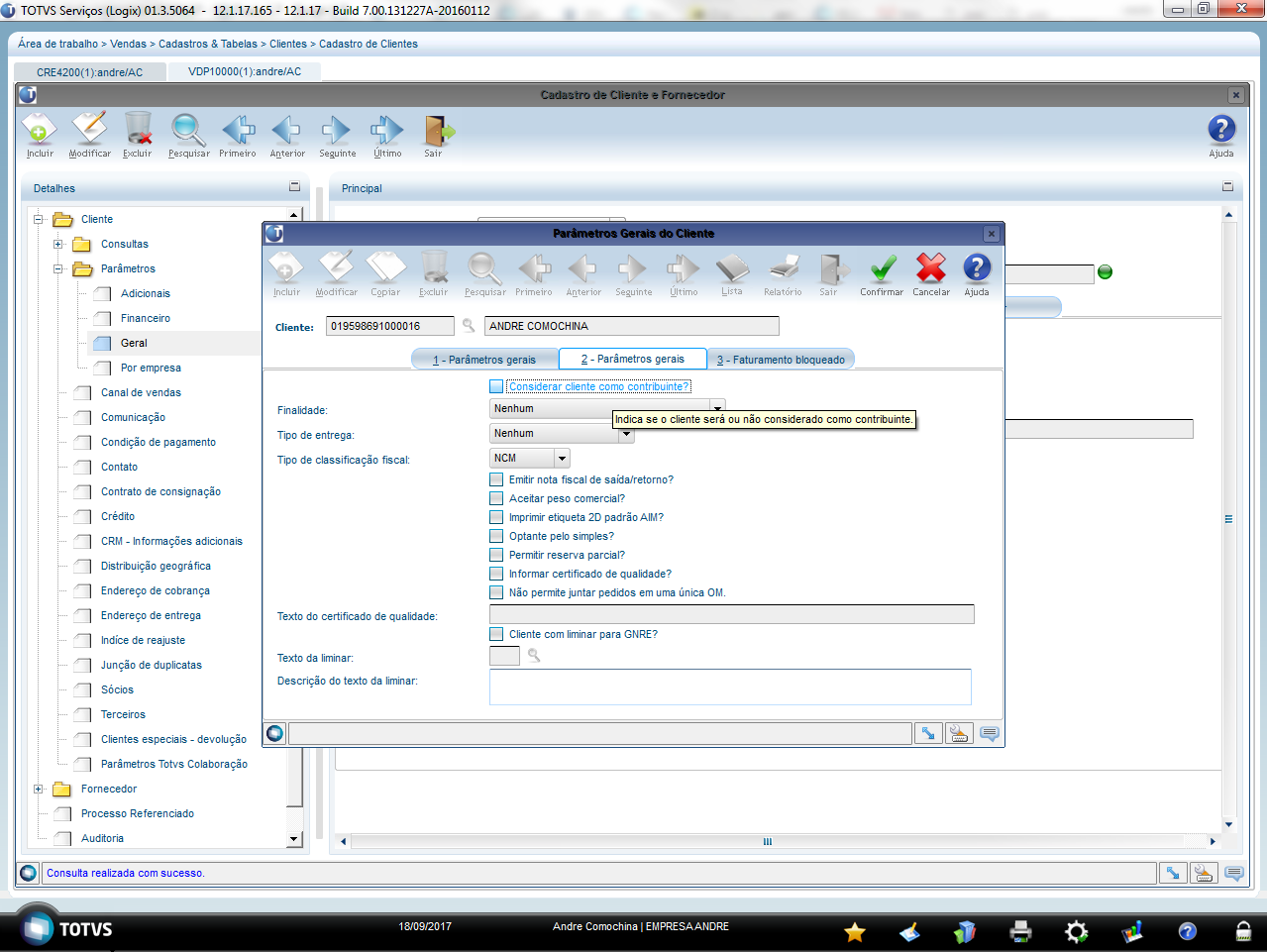The width and height of the screenshot is (1267, 952).
Task: Check Imprimir etiqueta 2D padrão AIM
Action: (496, 517)
